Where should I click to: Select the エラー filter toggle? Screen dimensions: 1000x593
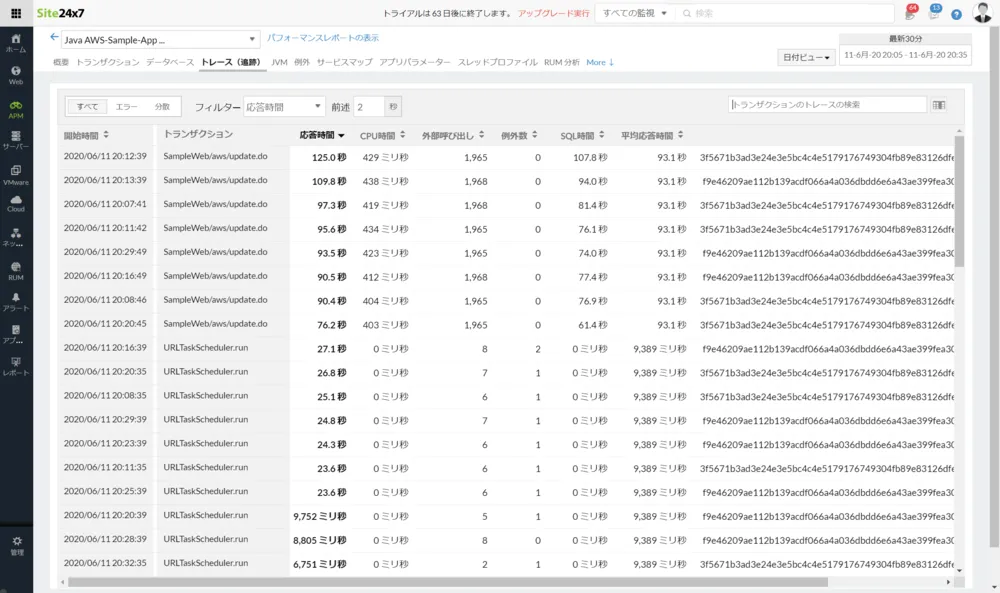coord(126,106)
